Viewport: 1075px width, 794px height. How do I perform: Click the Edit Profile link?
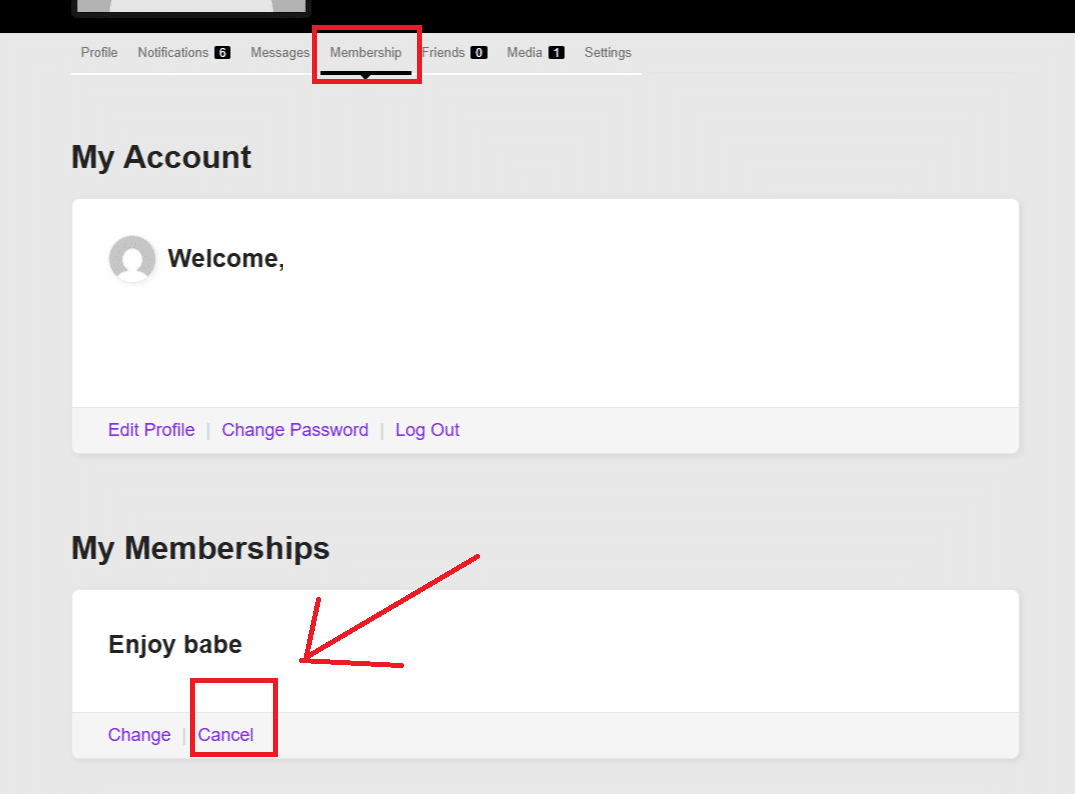click(x=152, y=430)
